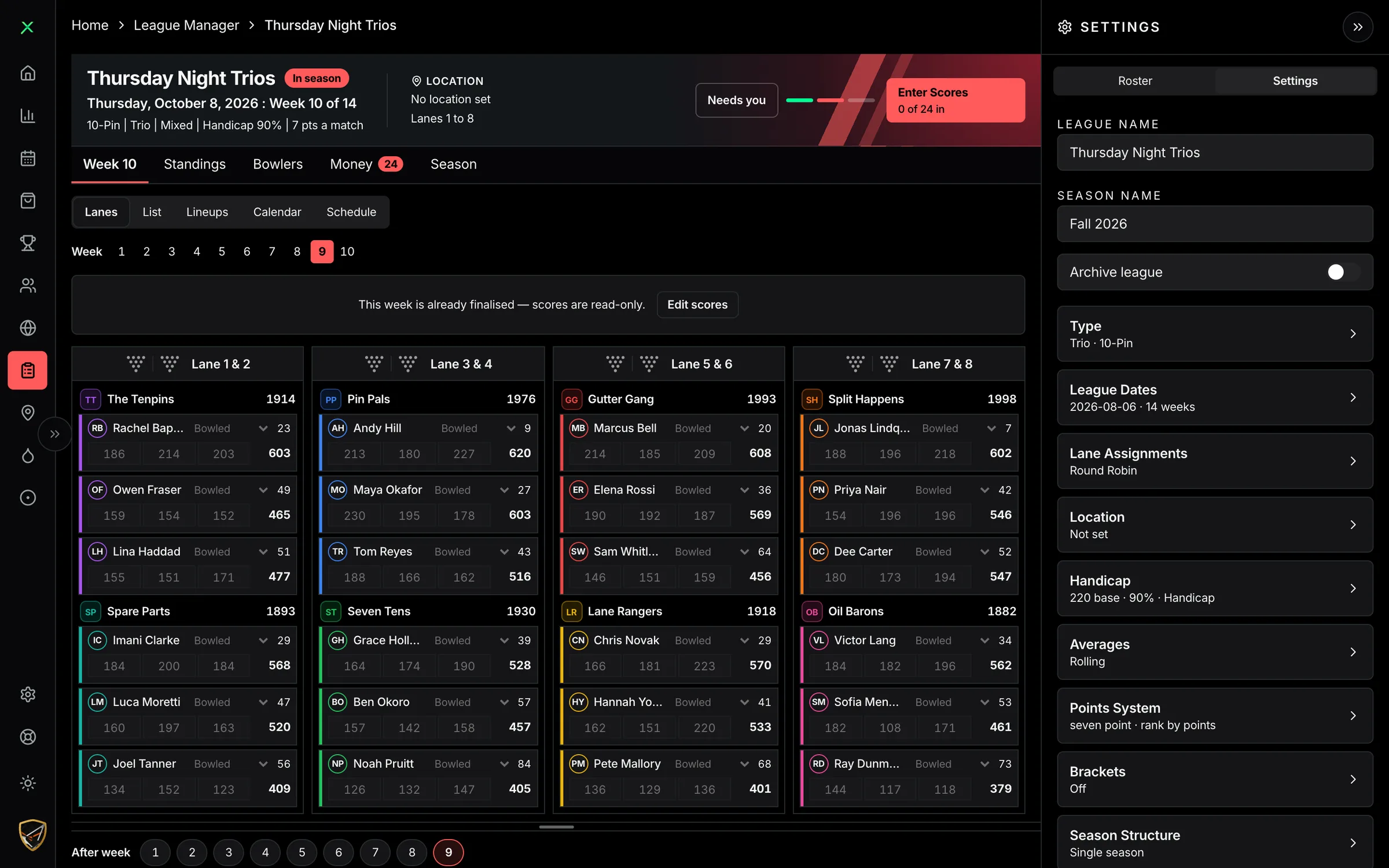1389x868 pixels.
Task: Open the people group icon in sidebar
Action: tap(28, 285)
